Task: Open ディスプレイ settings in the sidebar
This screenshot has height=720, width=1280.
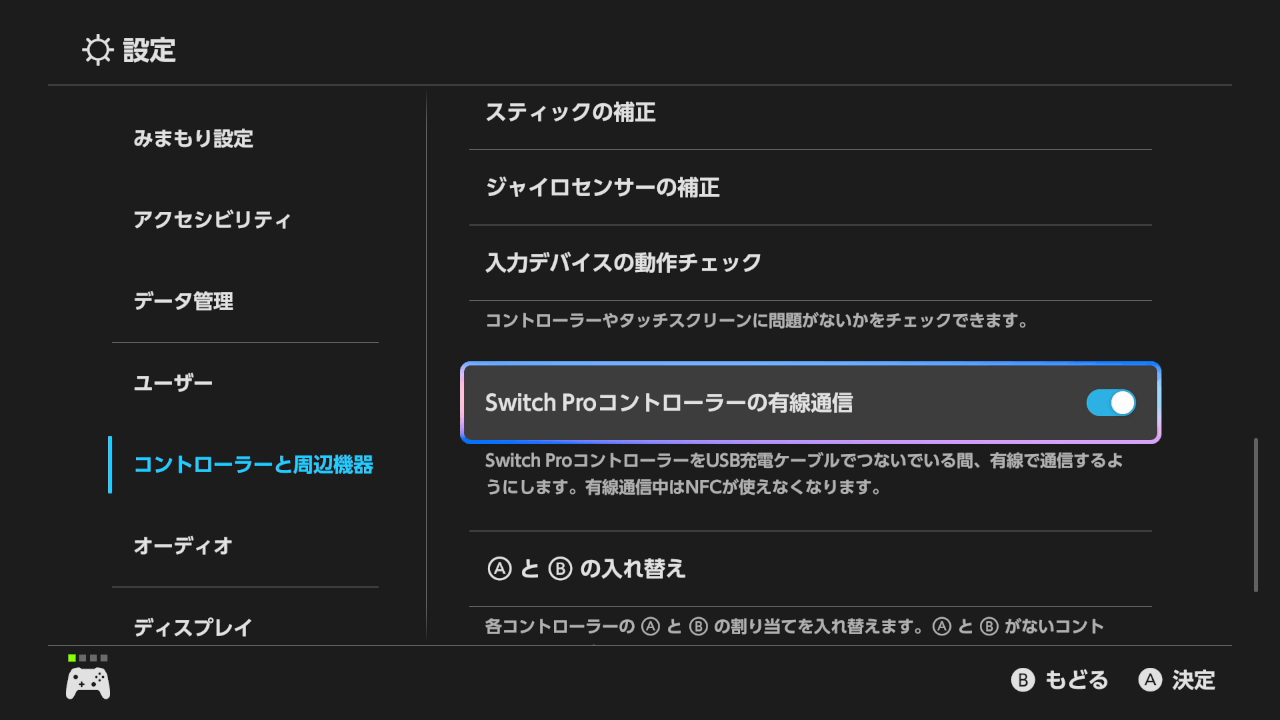Action: 193,627
